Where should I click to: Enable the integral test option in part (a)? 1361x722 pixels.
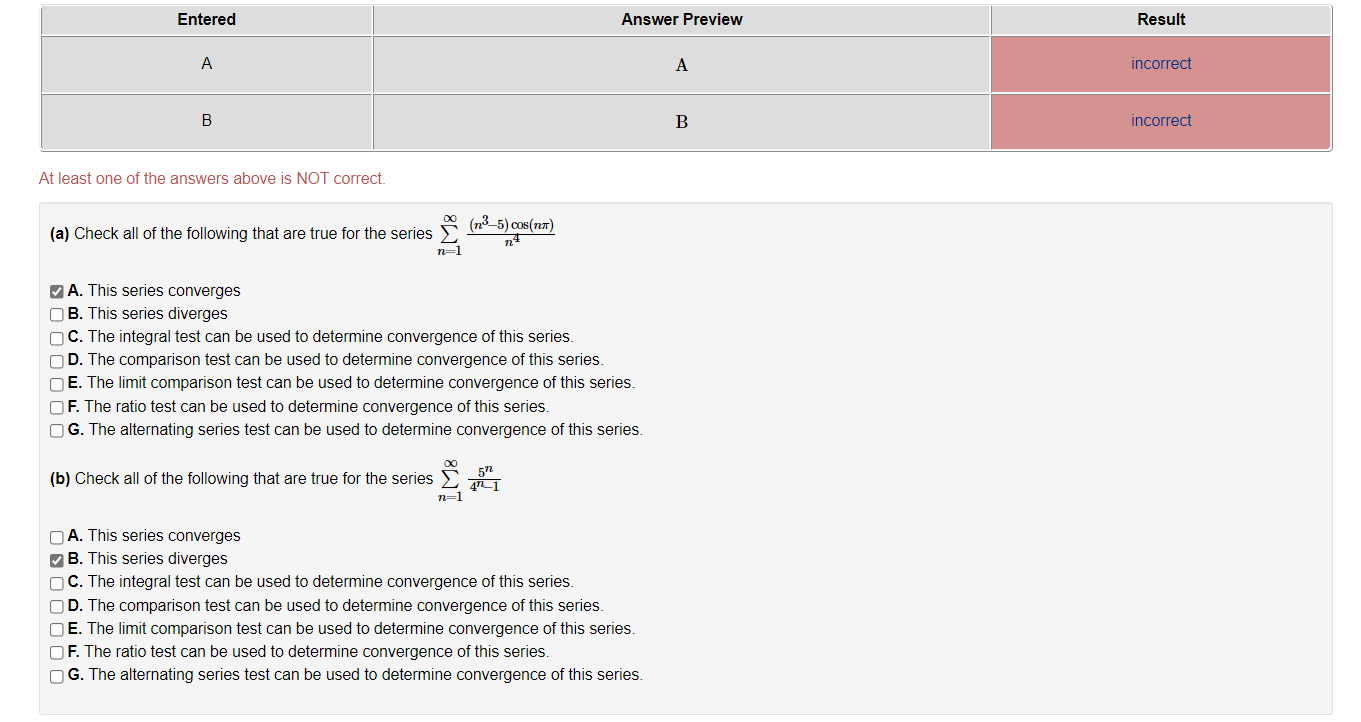pyautogui.click(x=56, y=337)
